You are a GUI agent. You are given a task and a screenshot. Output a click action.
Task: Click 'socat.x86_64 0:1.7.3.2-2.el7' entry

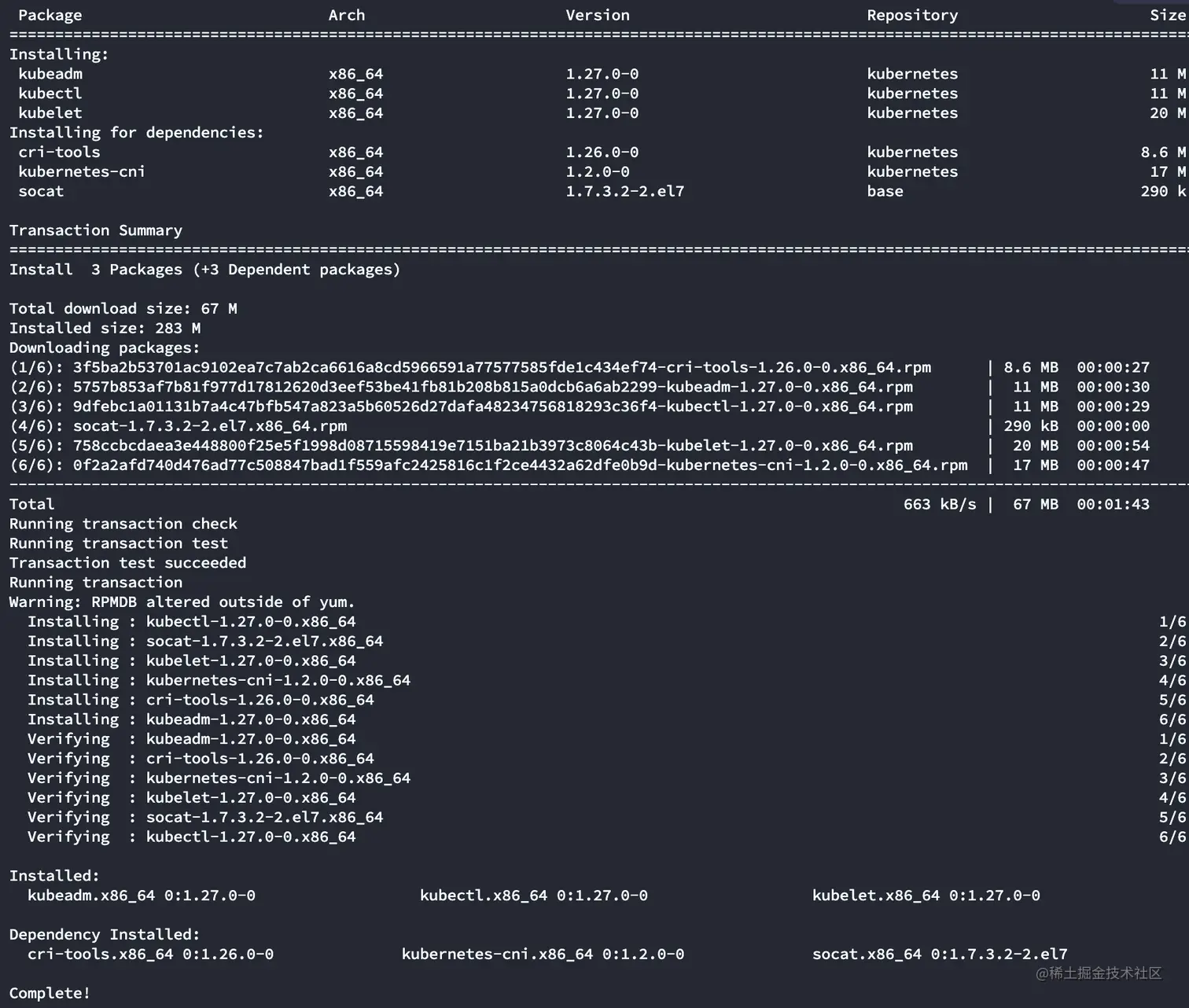click(x=940, y=955)
